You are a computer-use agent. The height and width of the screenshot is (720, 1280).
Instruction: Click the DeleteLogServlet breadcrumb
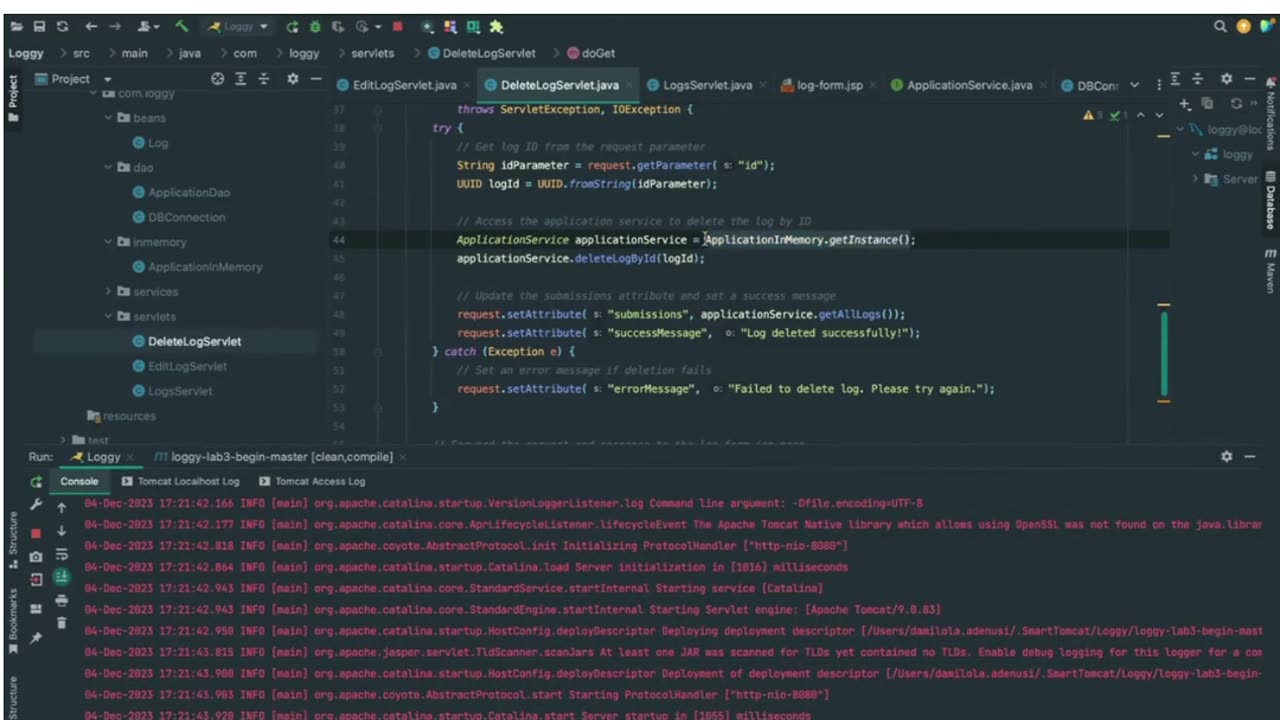(x=482, y=53)
